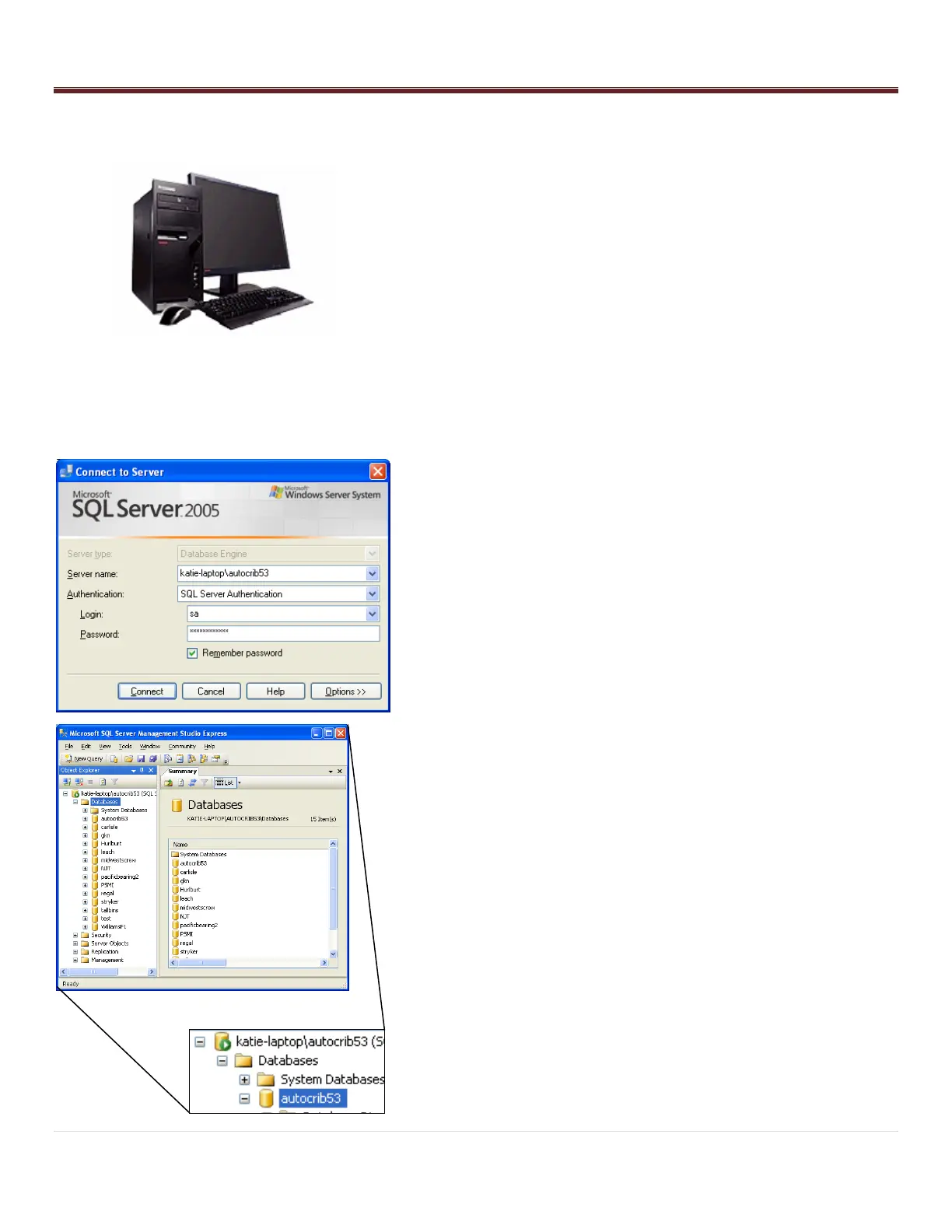Click the Filter funnel icon in Object Explorer toolbar
Image resolution: width=952 pixels, height=1232 pixels.
point(114,782)
